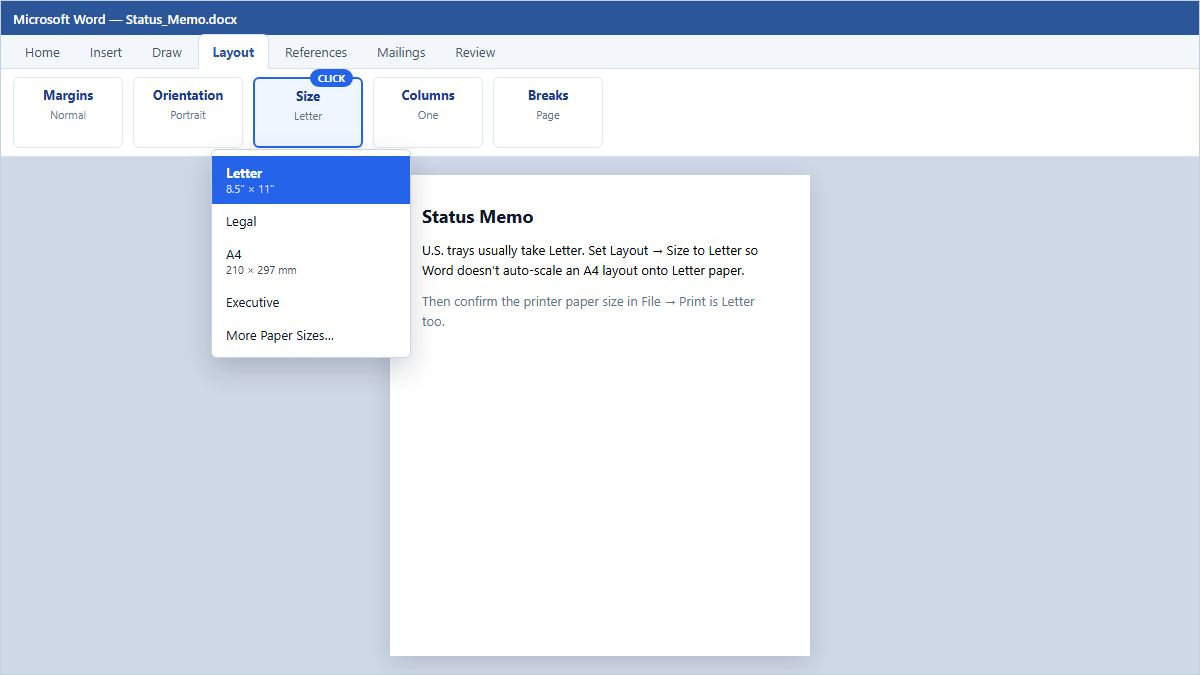Pick Executive paper size
This screenshot has height=675, width=1200.
coord(311,302)
